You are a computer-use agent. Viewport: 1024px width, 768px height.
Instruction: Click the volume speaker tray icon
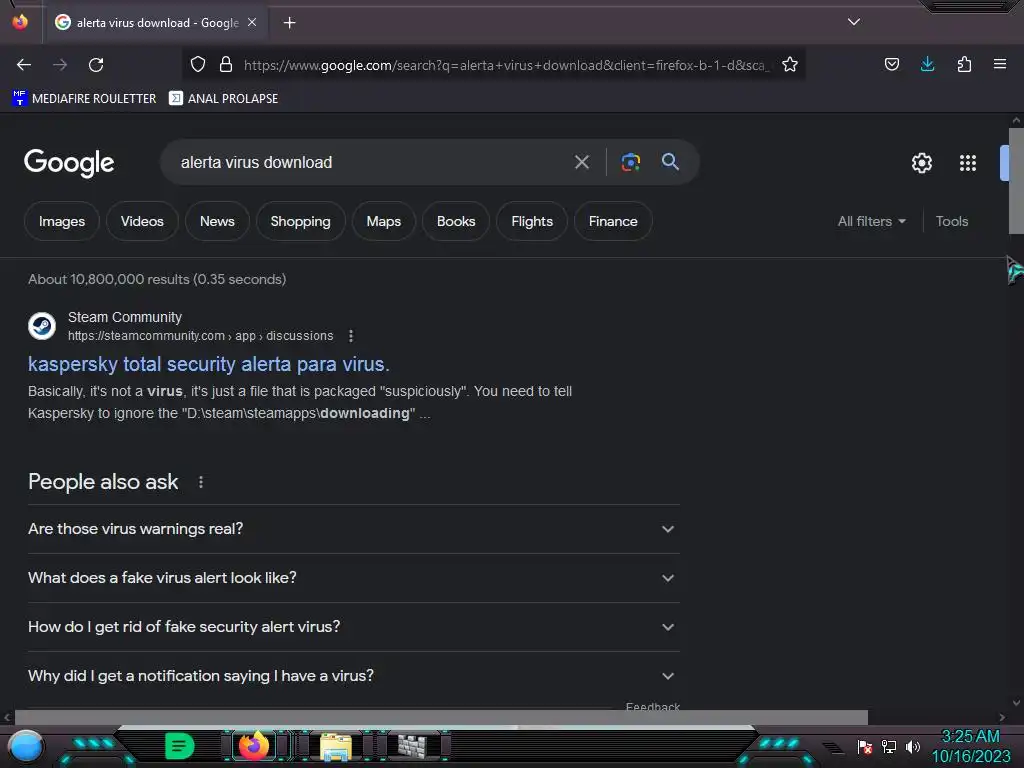tap(912, 746)
